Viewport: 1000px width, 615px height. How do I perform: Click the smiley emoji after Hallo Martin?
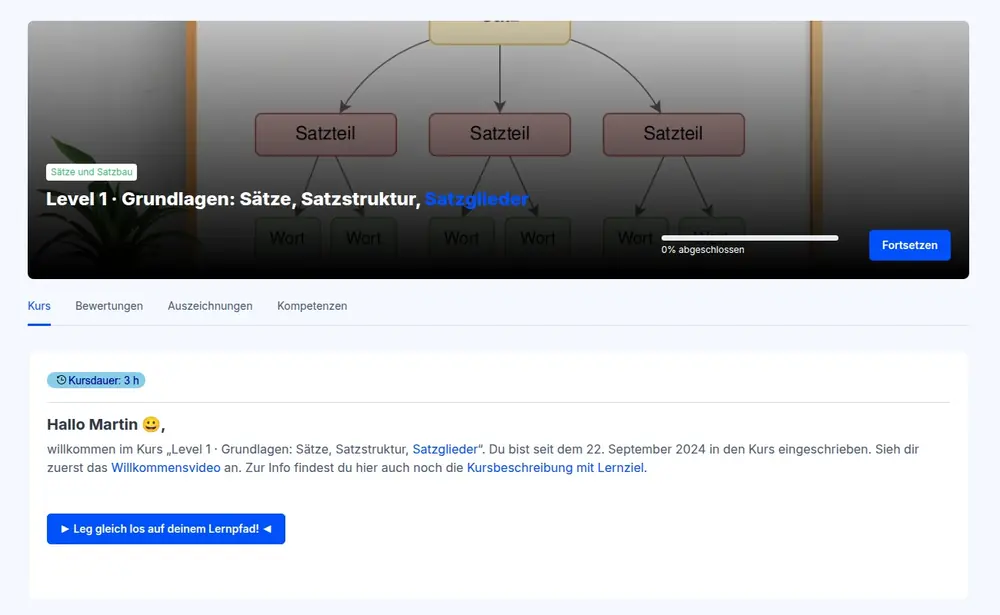coord(150,425)
